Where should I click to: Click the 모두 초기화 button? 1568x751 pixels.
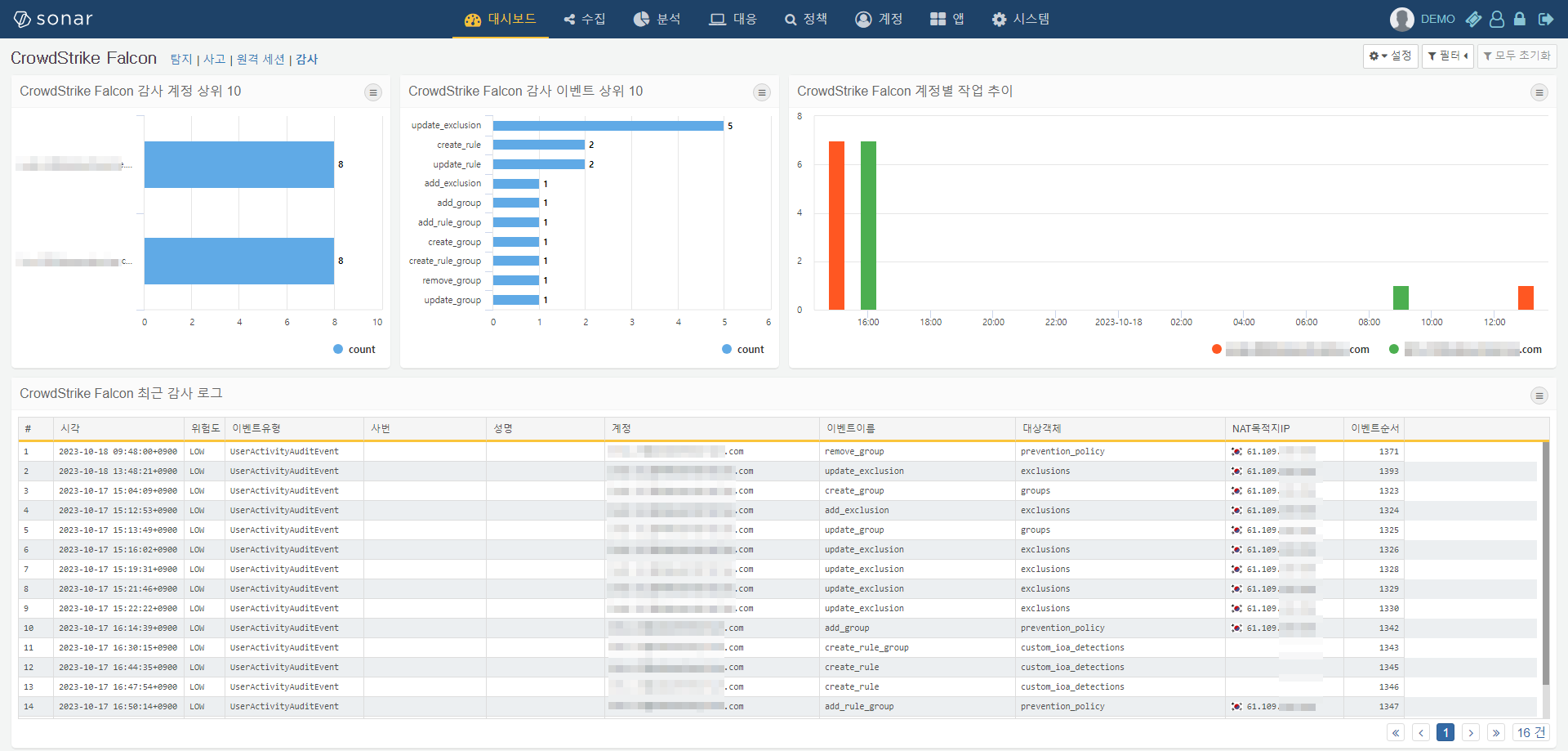click(1517, 56)
